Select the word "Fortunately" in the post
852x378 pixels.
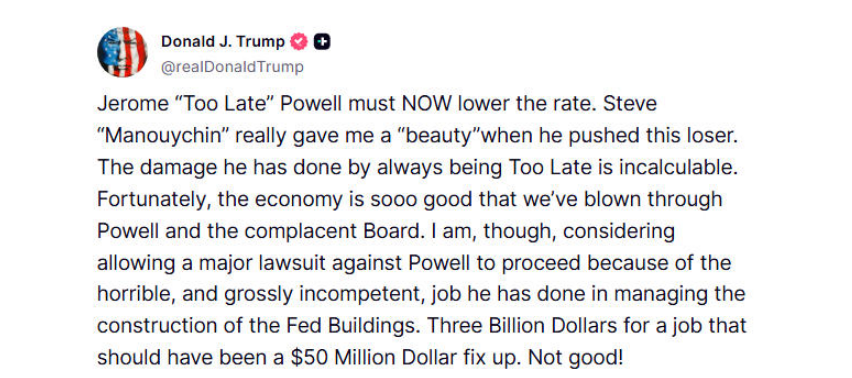click(x=154, y=199)
